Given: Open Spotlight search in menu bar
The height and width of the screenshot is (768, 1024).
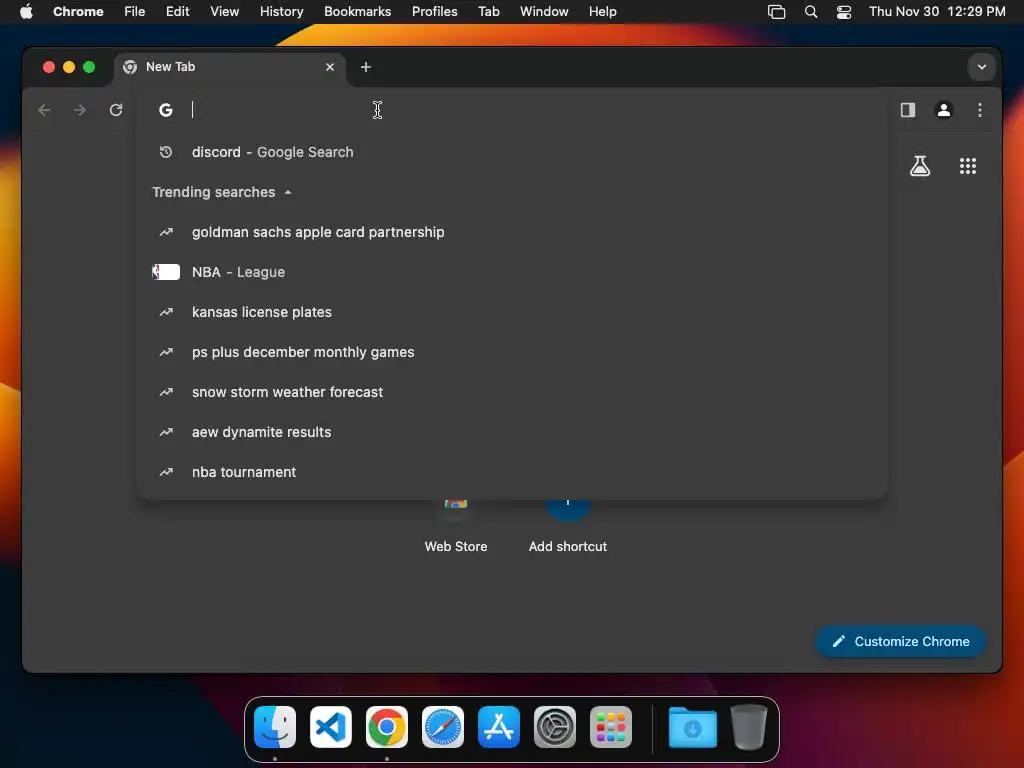Looking at the screenshot, I should pos(810,11).
